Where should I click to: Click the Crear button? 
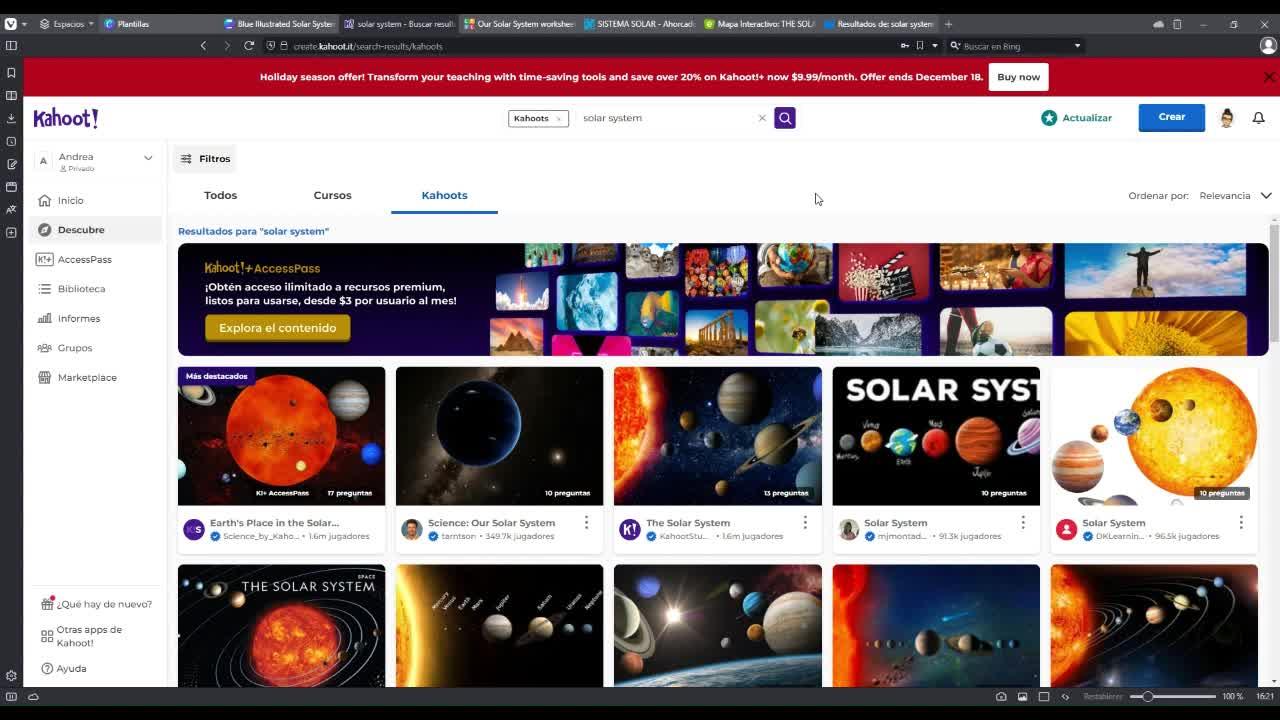(1172, 117)
